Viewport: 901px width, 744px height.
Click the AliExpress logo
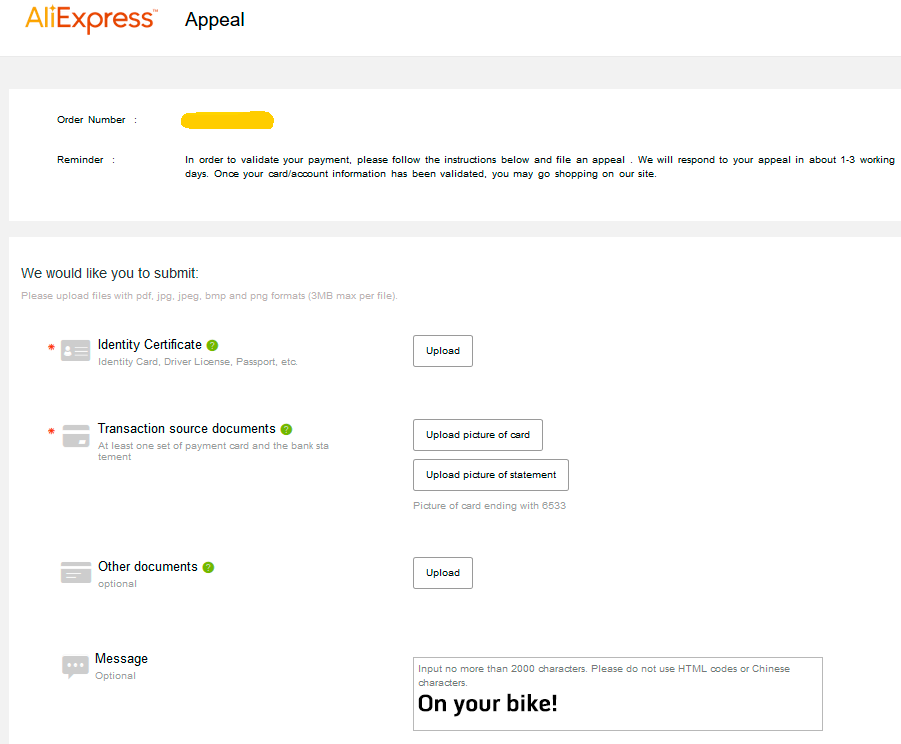point(91,19)
